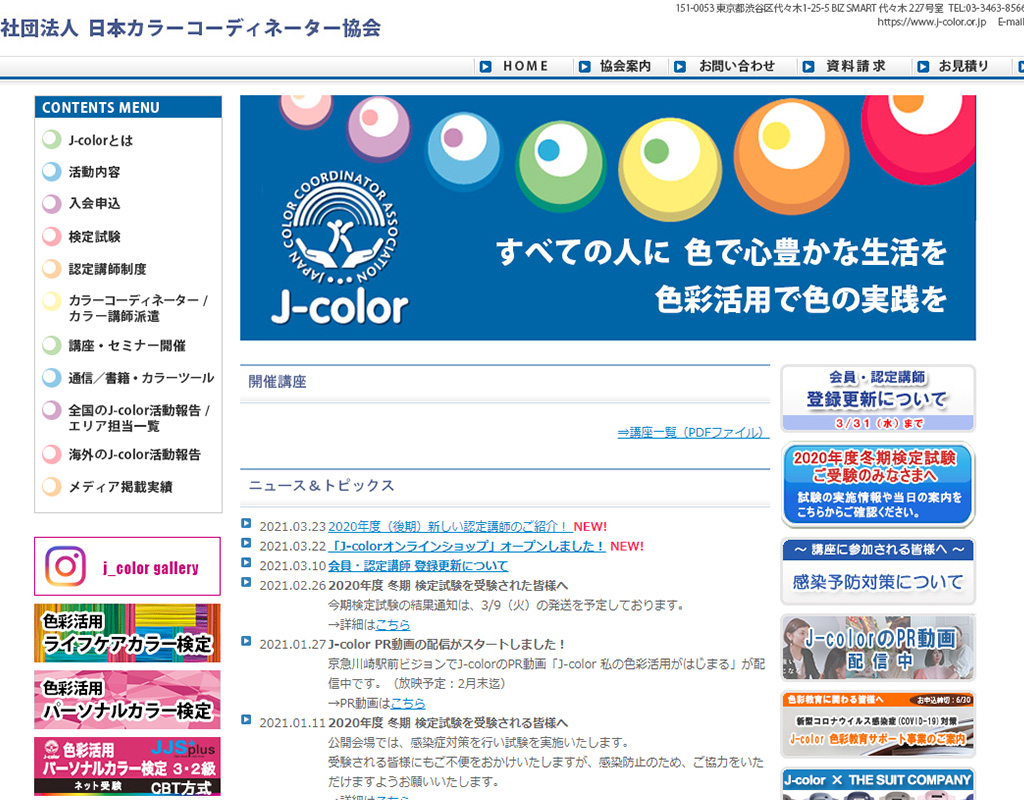Open the 講座一覧 (PDFファイル) link
This screenshot has width=1024, height=800.
[693, 432]
